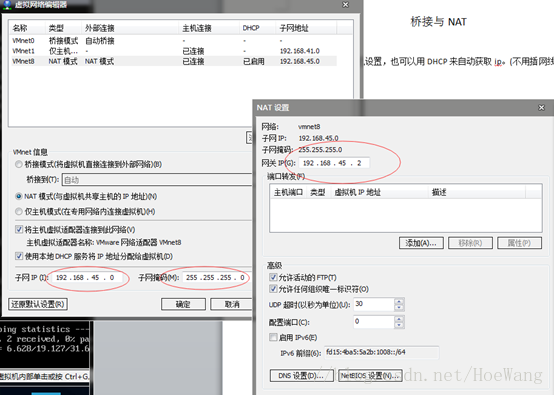This screenshot has height=395, width=554.
Task: Click the 桥接与 NAT heading in the document
Action: pyautogui.click(x=438, y=22)
